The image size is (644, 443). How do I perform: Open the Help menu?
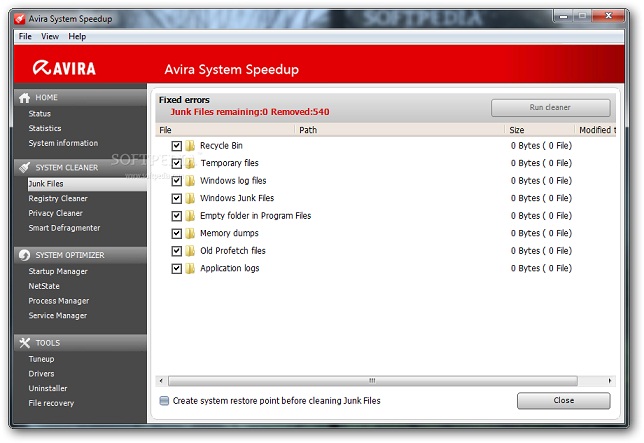click(77, 37)
